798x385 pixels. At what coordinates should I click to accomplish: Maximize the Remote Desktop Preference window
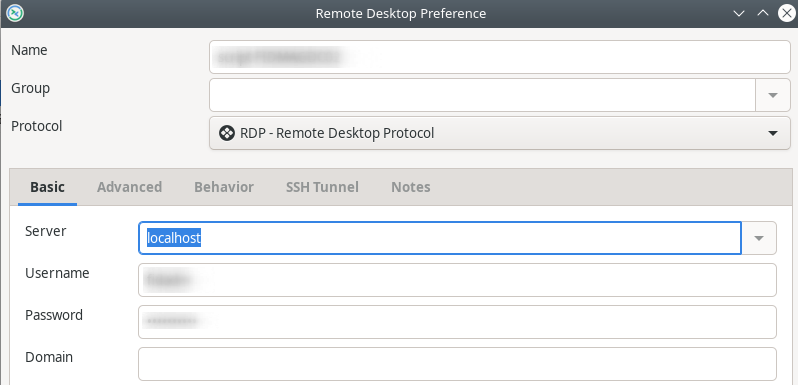[x=762, y=14]
